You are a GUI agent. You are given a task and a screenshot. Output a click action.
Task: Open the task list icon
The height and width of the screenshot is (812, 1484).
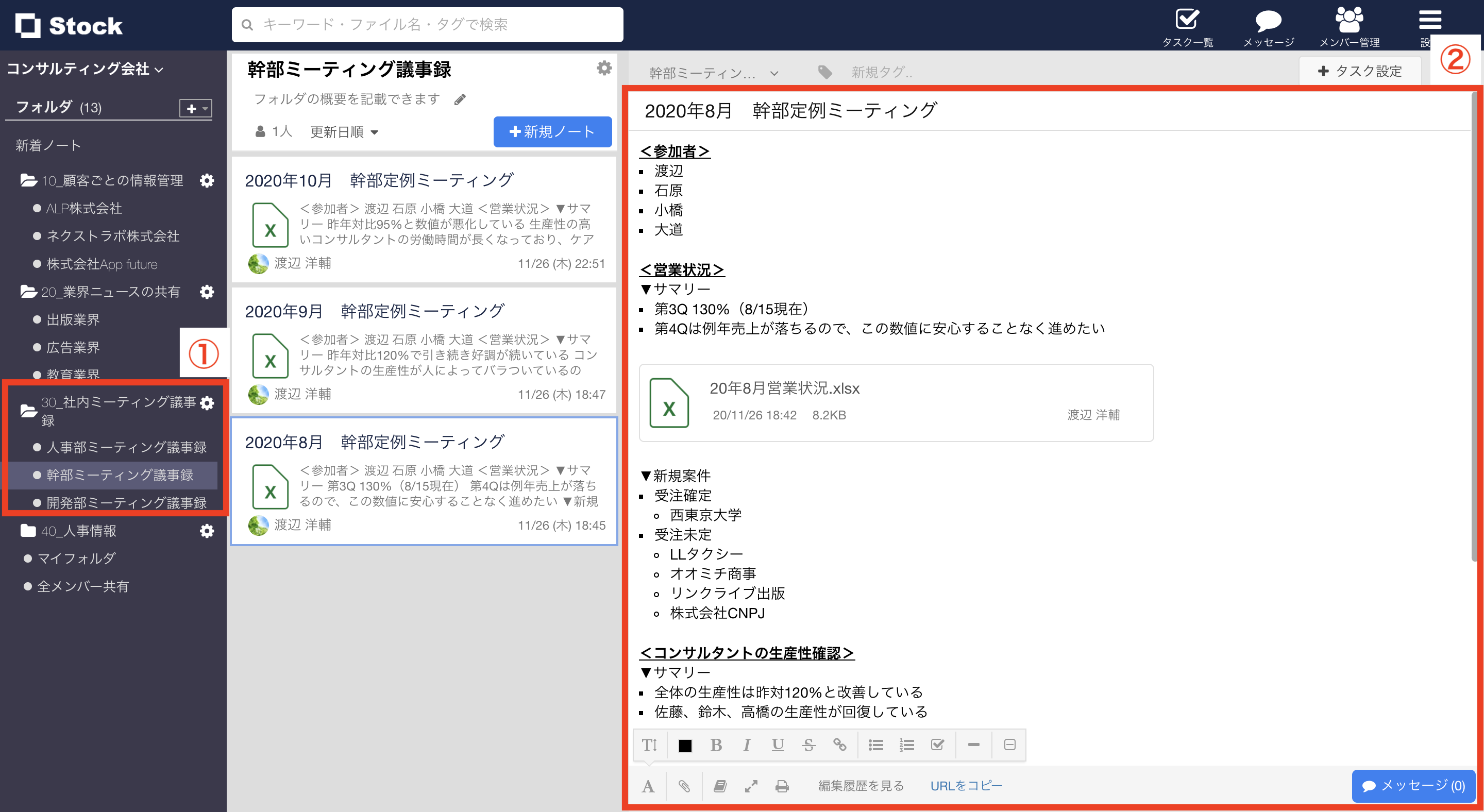coord(1187,20)
